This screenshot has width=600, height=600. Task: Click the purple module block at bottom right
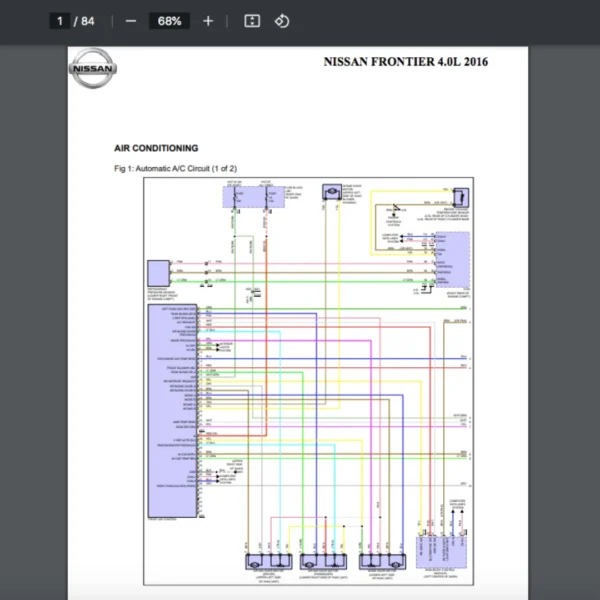click(x=441, y=553)
